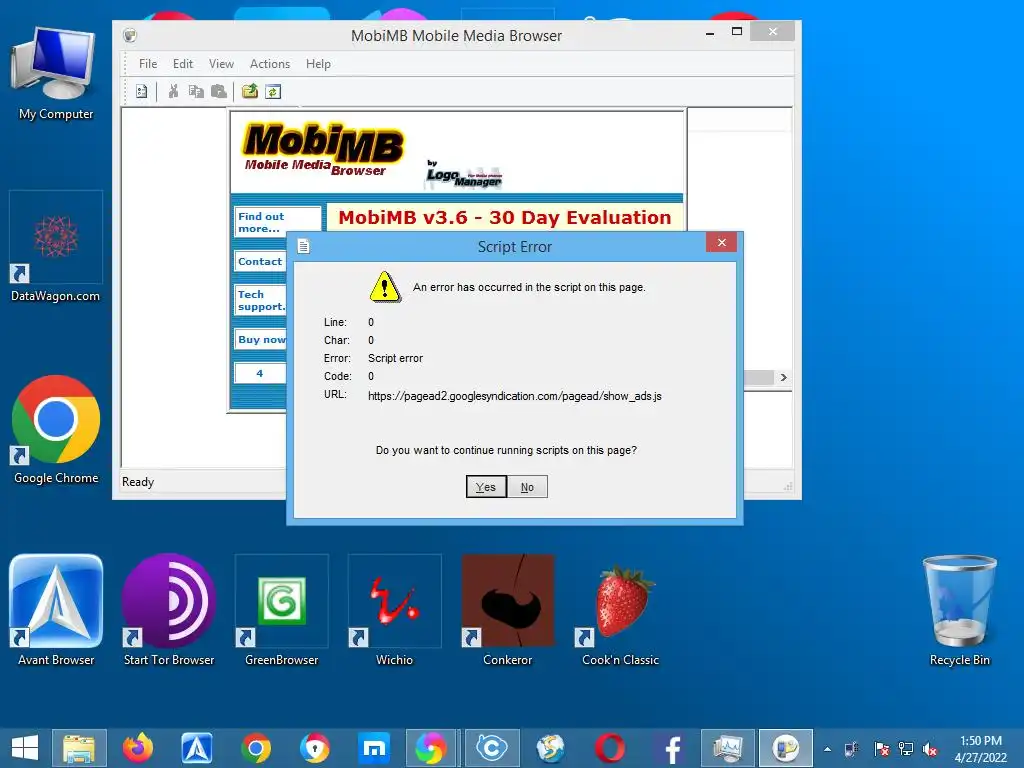Click the MobiMB app taskbar button
The width and height of the screenshot is (1024, 768).
pos(786,748)
